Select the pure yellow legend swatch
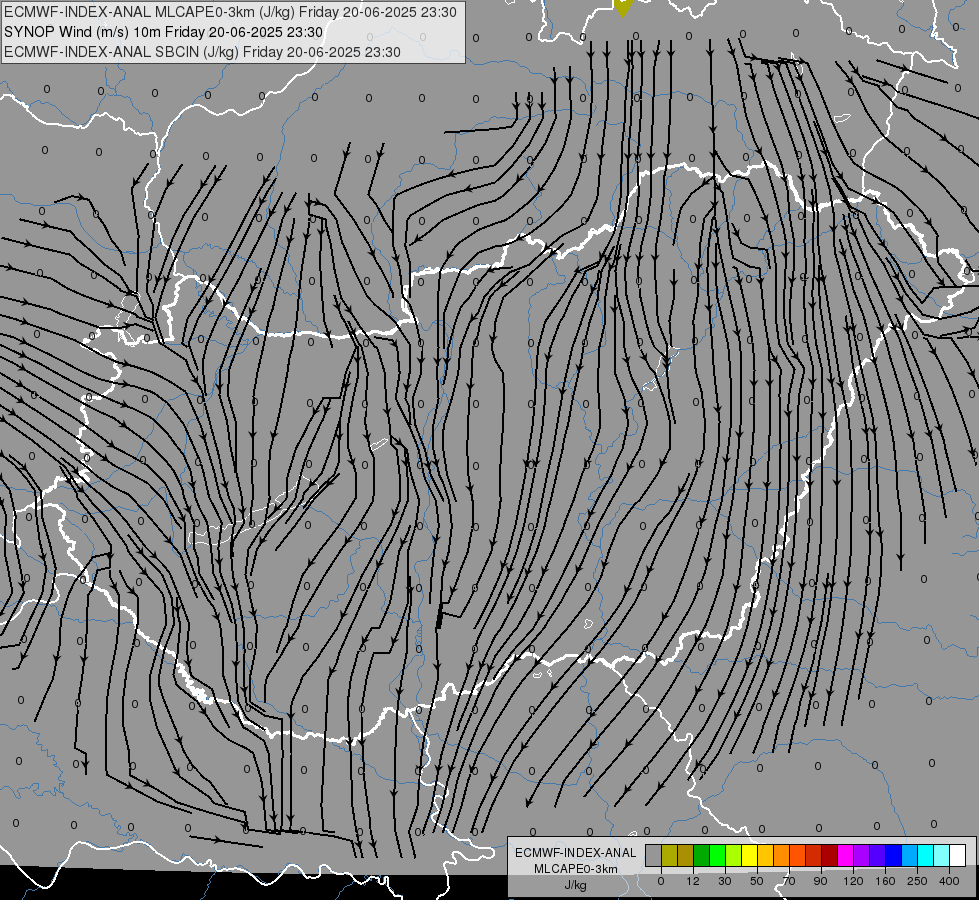 (x=750, y=855)
